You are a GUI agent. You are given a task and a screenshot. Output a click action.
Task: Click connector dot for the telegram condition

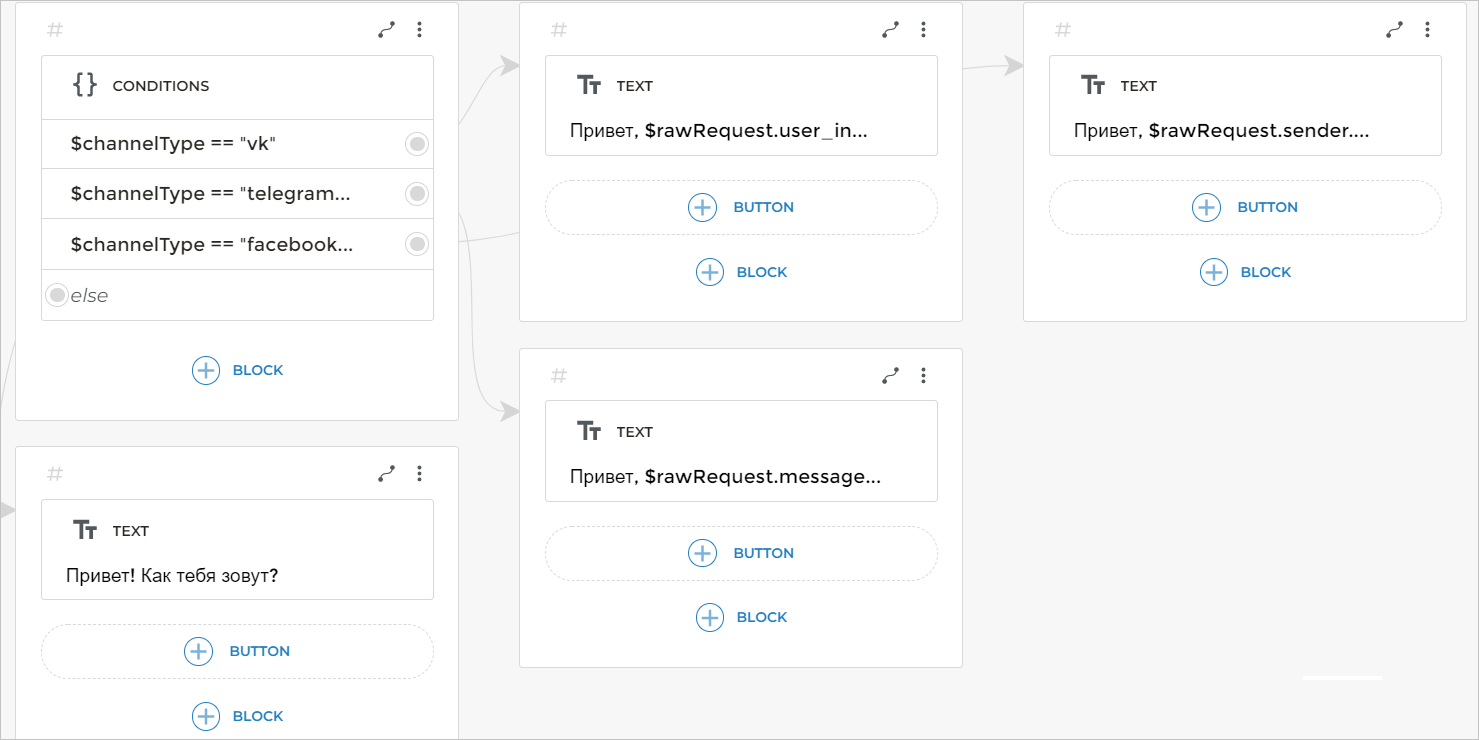point(417,193)
